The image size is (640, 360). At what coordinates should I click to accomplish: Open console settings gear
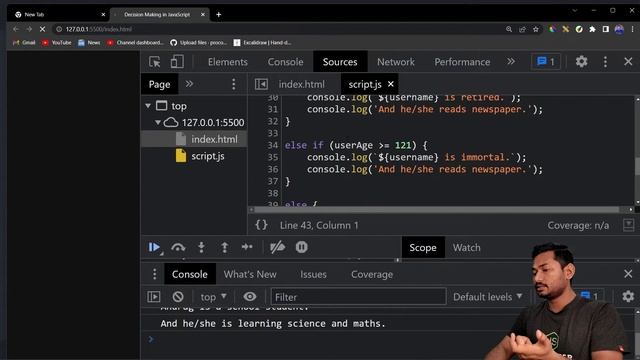click(x=628, y=296)
